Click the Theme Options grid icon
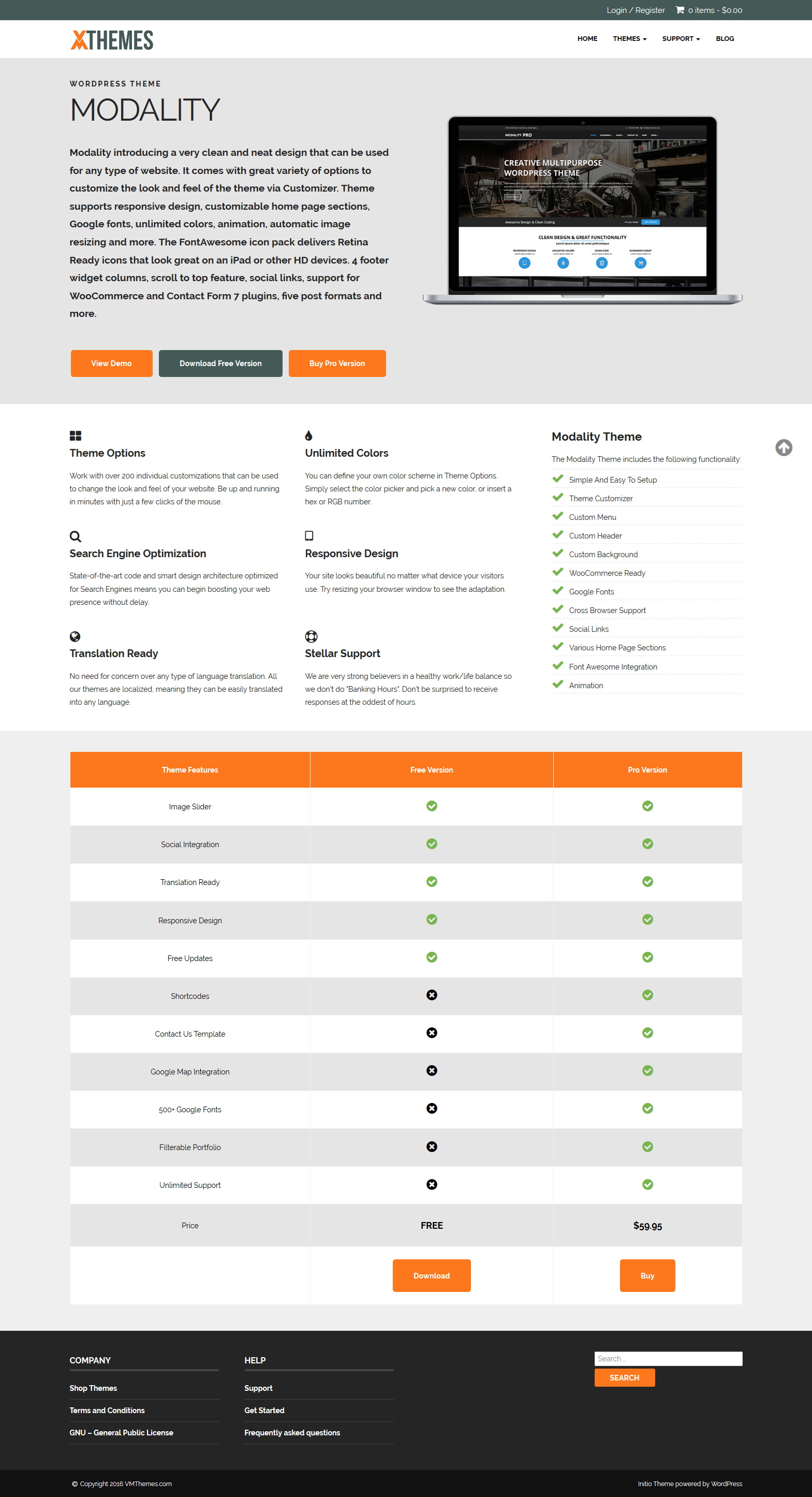Viewport: 812px width, 1497px height. [76, 435]
